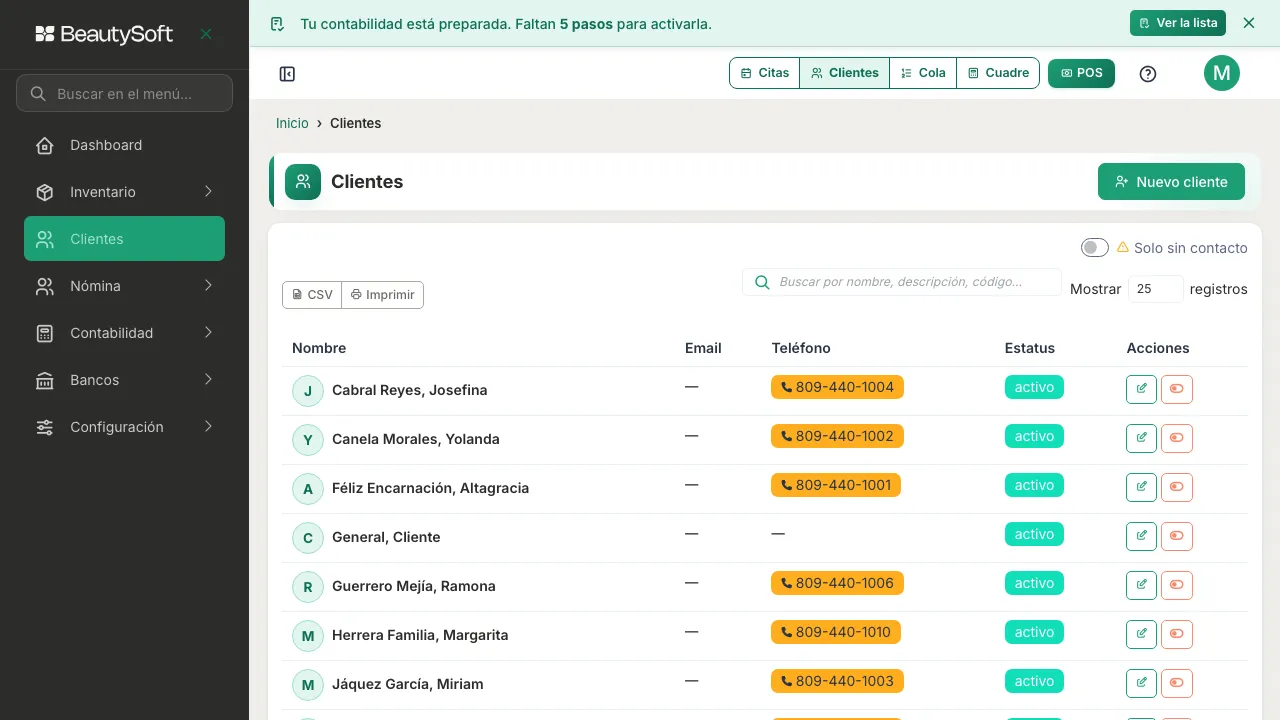1280x720 pixels.
Task: Sort by the Nombre column header
Action: pyautogui.click(x=319, y=348)
